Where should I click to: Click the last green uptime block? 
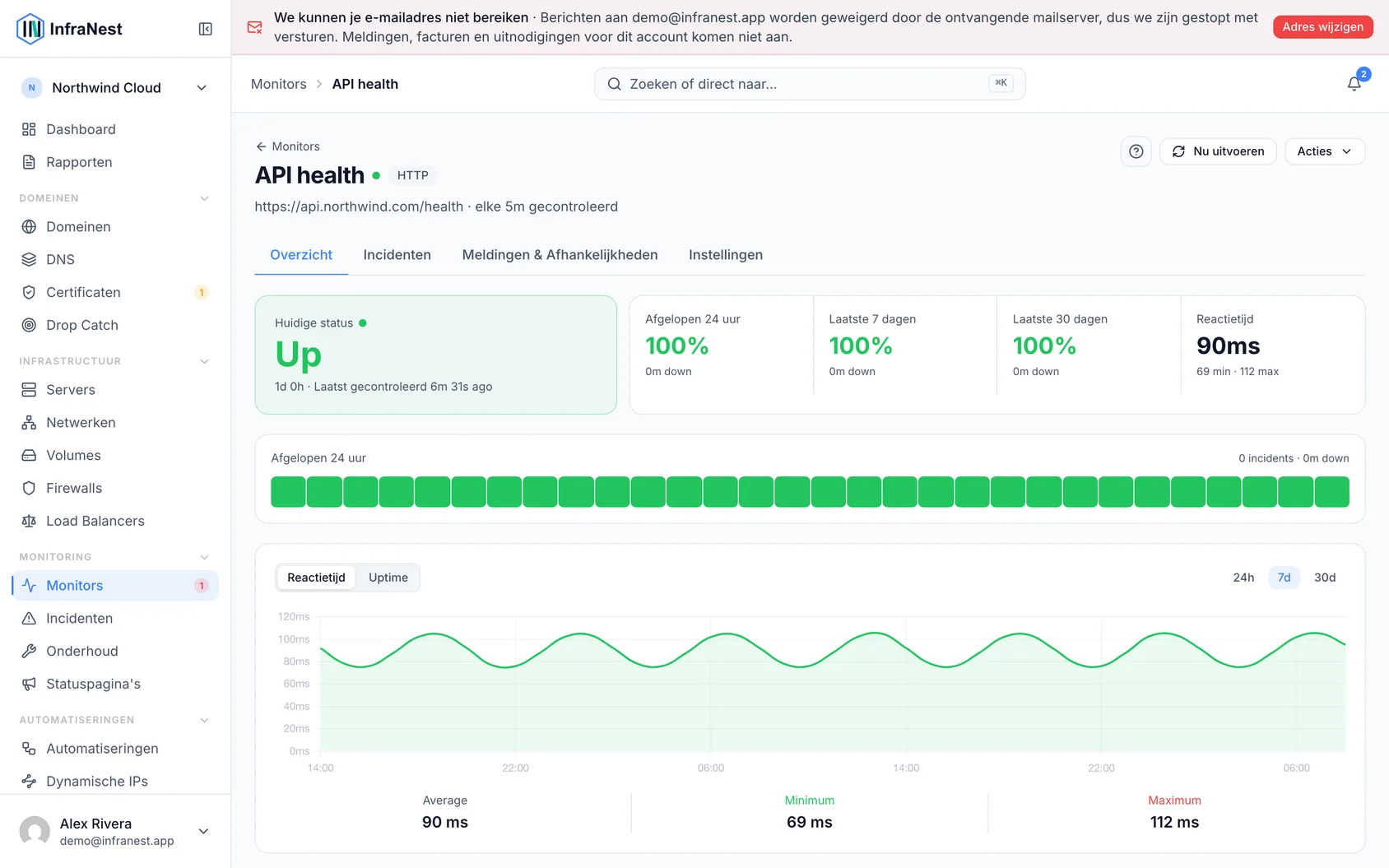[x=1331, y=492]
